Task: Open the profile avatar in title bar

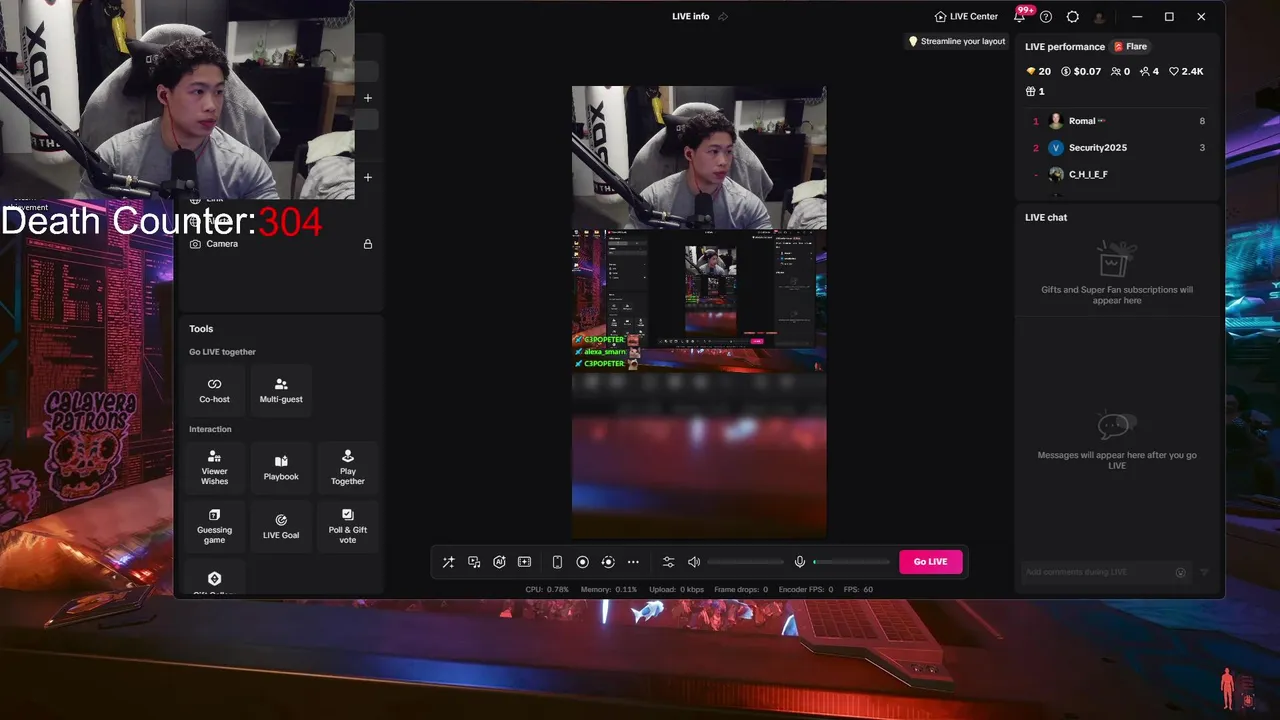Action: (1100, 17)
